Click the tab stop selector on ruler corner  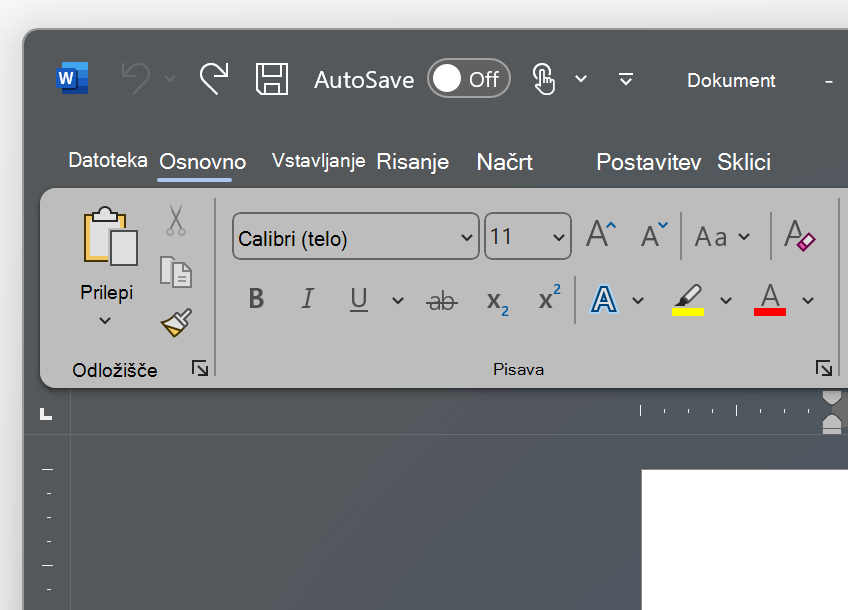47,414
